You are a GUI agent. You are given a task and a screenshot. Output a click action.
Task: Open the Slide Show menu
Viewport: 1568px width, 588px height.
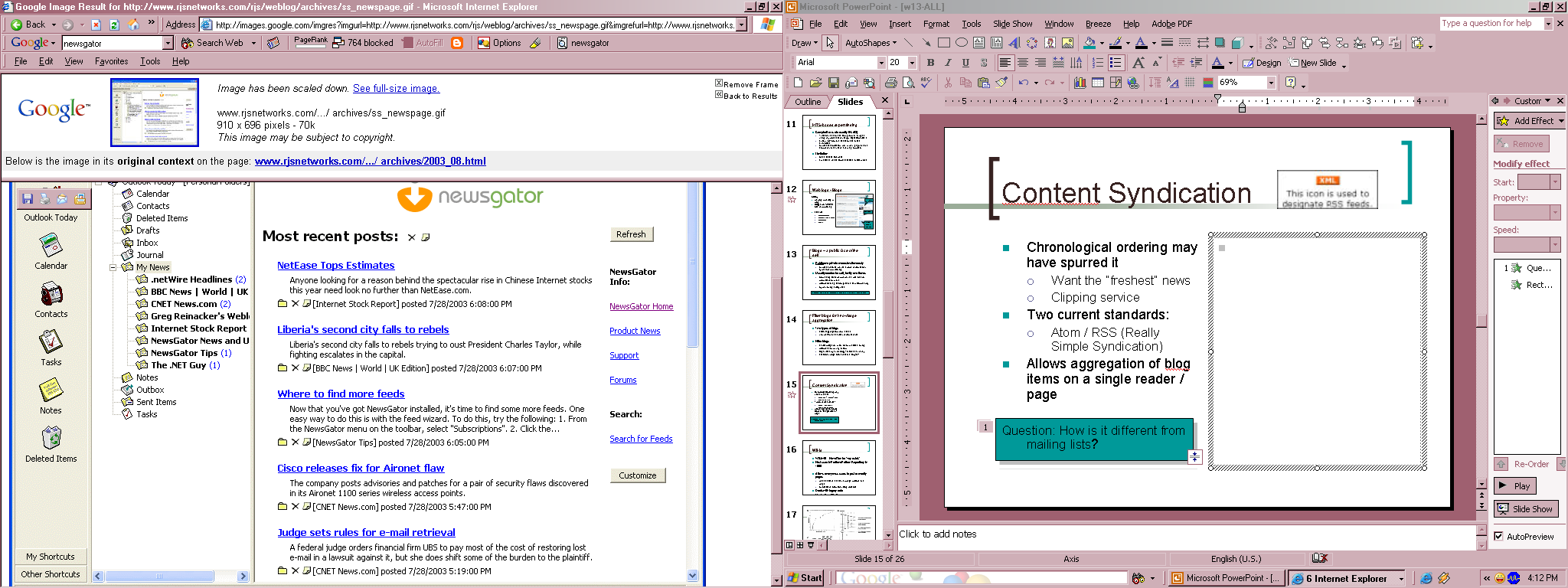(x=1012, y=24)
